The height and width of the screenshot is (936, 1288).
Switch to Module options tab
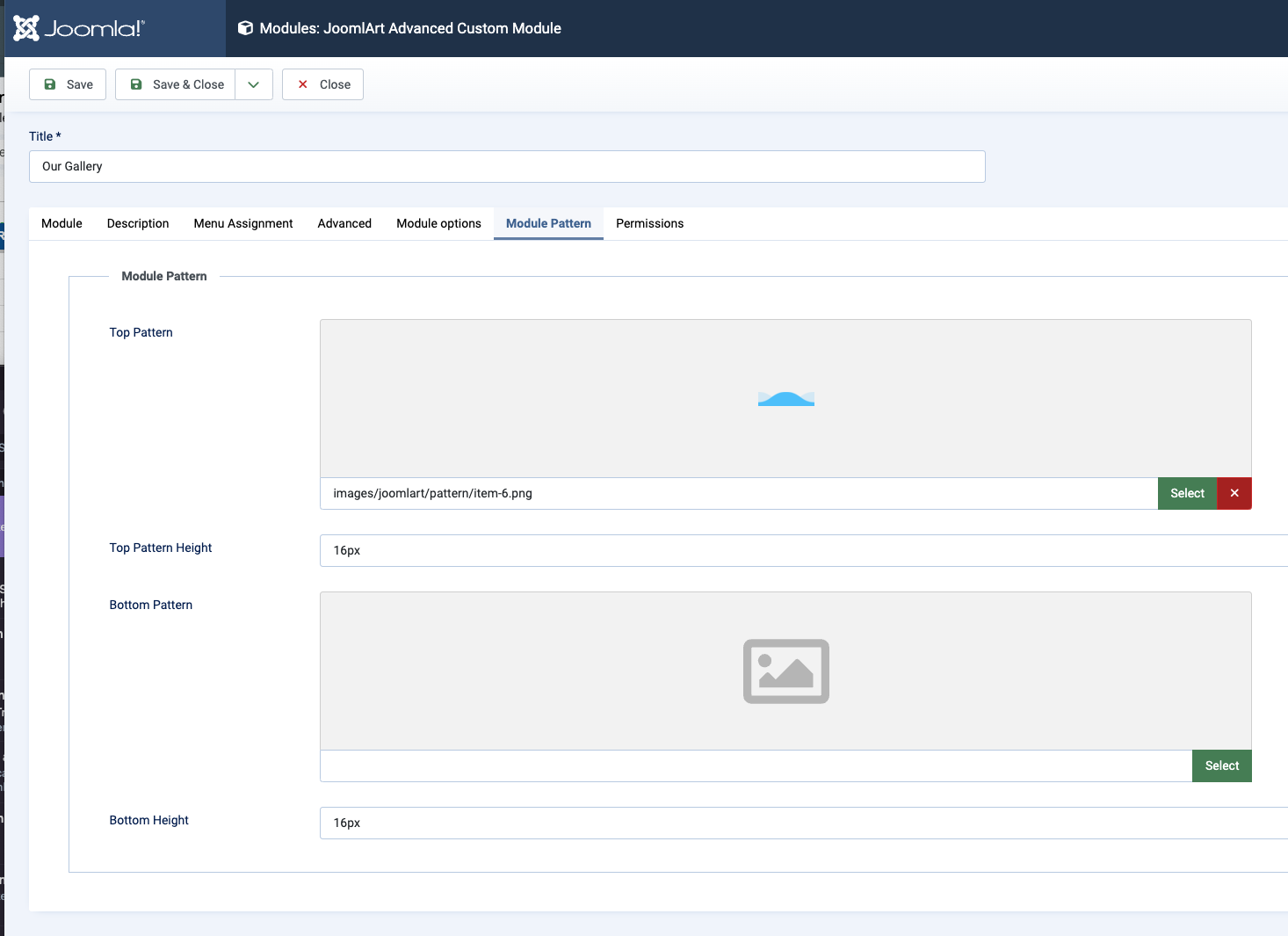tap(438, 223)
